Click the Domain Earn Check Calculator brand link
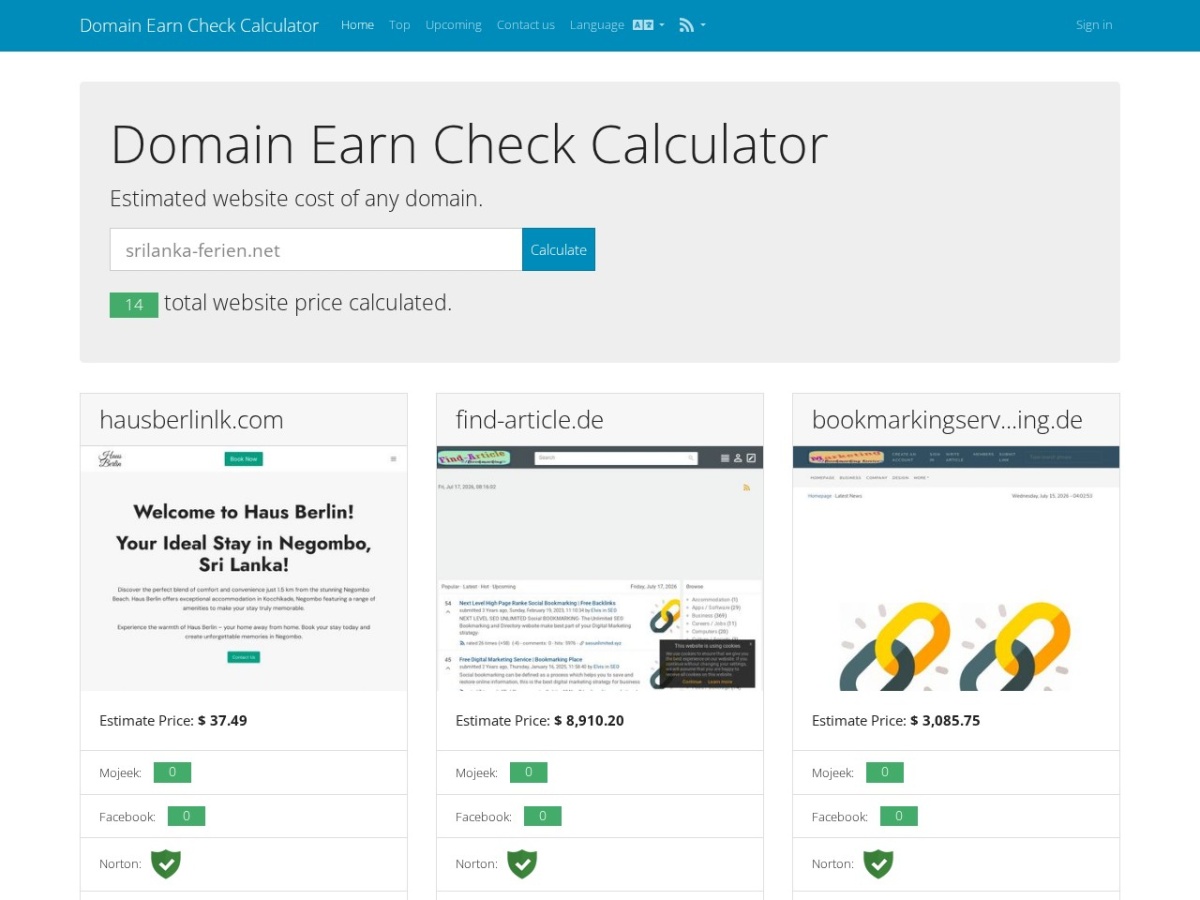This screenshot has height=900, width=1200. point(199,25)
